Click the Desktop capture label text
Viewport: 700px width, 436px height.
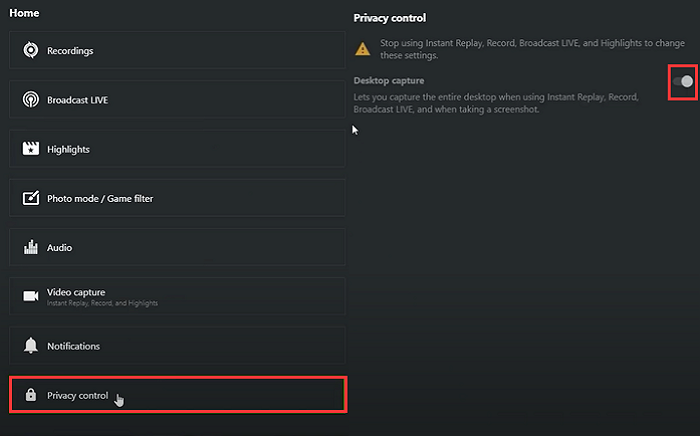(389, 80)
